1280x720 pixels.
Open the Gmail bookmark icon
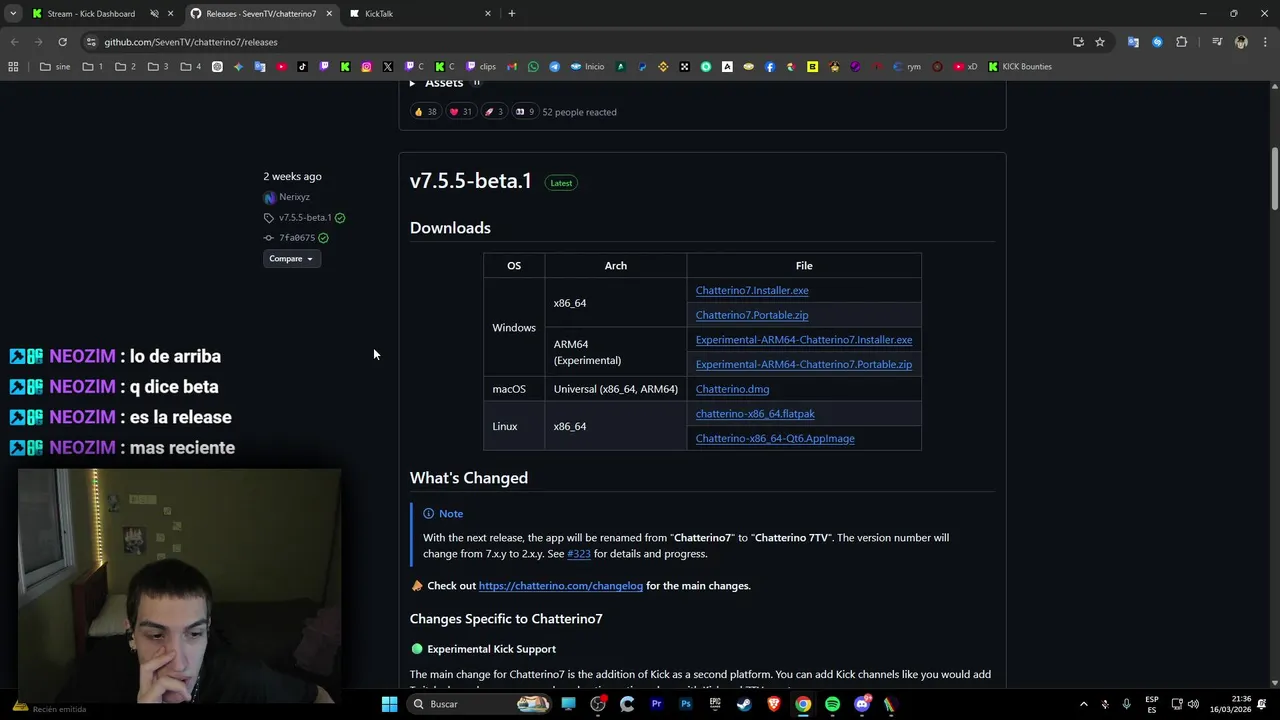pos(512,67)
